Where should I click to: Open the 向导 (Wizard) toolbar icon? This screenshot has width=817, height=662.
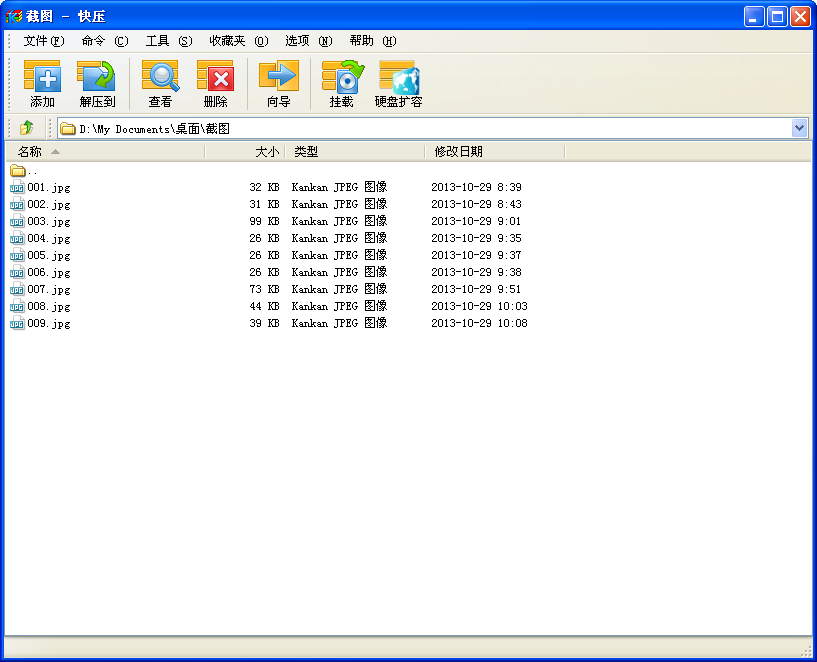pyautogui.click(x=278, y=78)
